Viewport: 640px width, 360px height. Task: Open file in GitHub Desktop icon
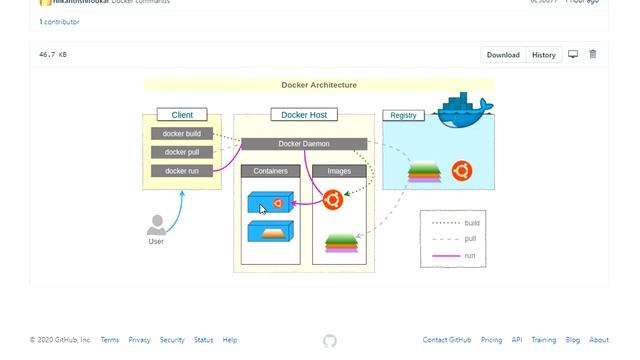[x=573, y=54]
